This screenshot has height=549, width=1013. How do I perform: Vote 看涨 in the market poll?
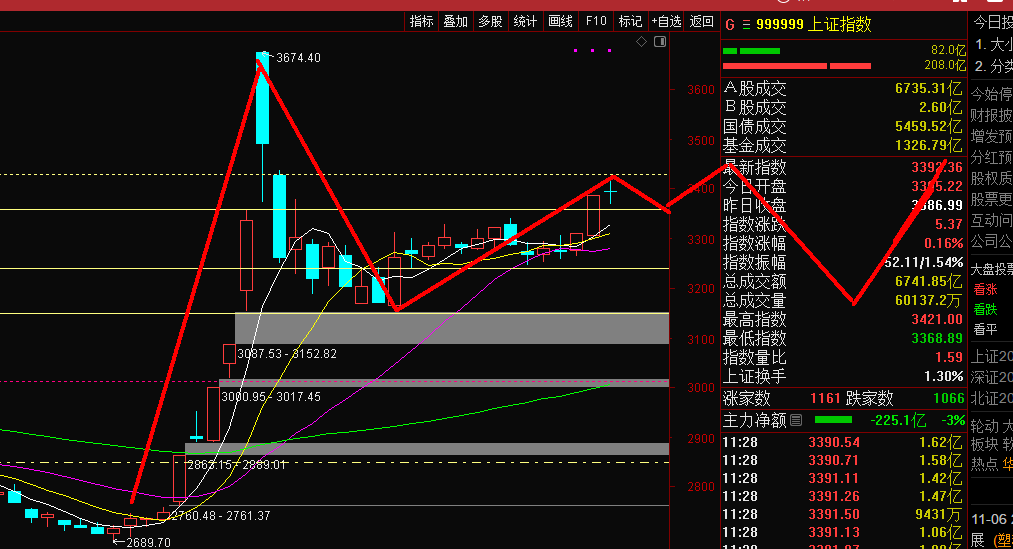985,290
